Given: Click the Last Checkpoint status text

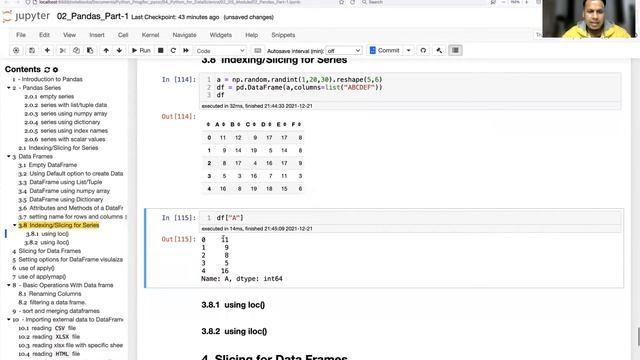Looking at the screenshot, I should click(175, 17).
